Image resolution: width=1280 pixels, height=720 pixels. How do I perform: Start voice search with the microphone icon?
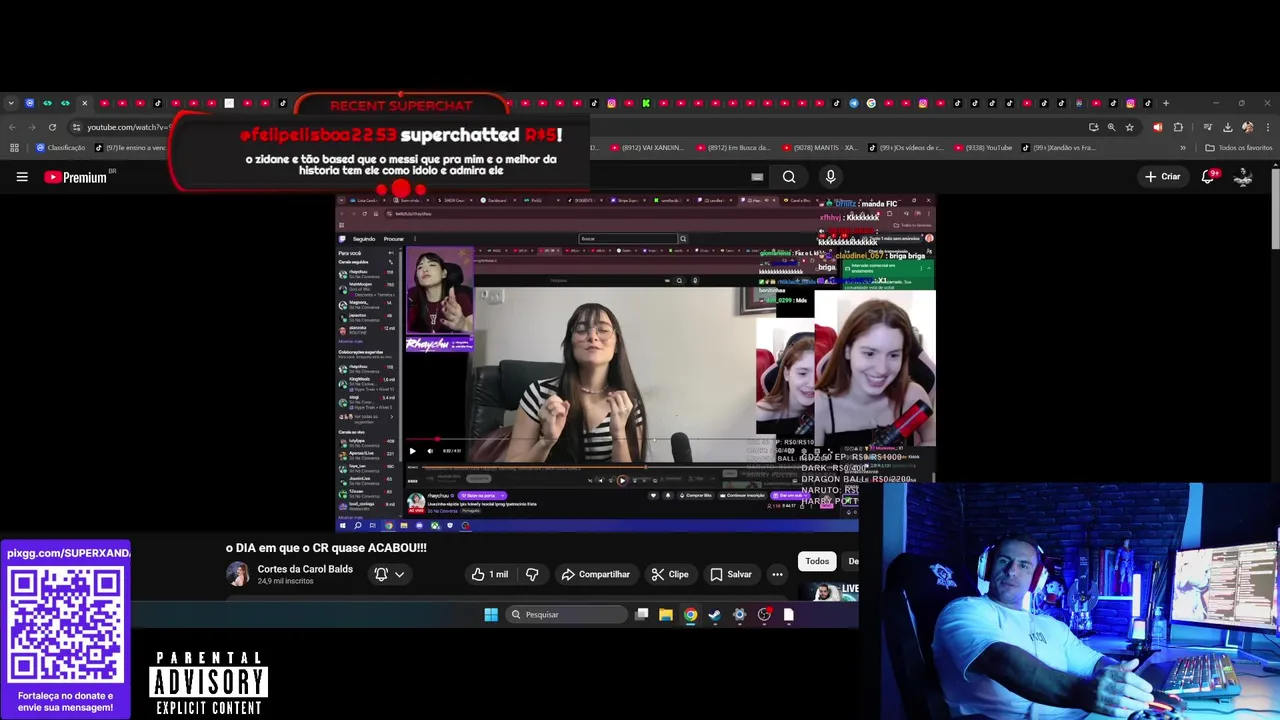830,177
